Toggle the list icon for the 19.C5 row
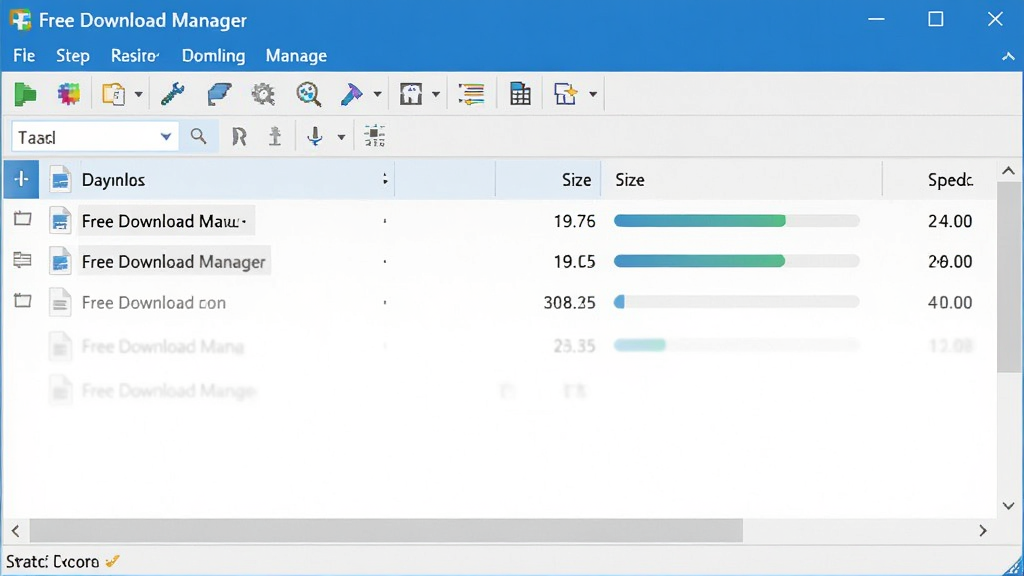Image resolution: width=1024 pixels, height=576 pixels. (x=23, y=260)
